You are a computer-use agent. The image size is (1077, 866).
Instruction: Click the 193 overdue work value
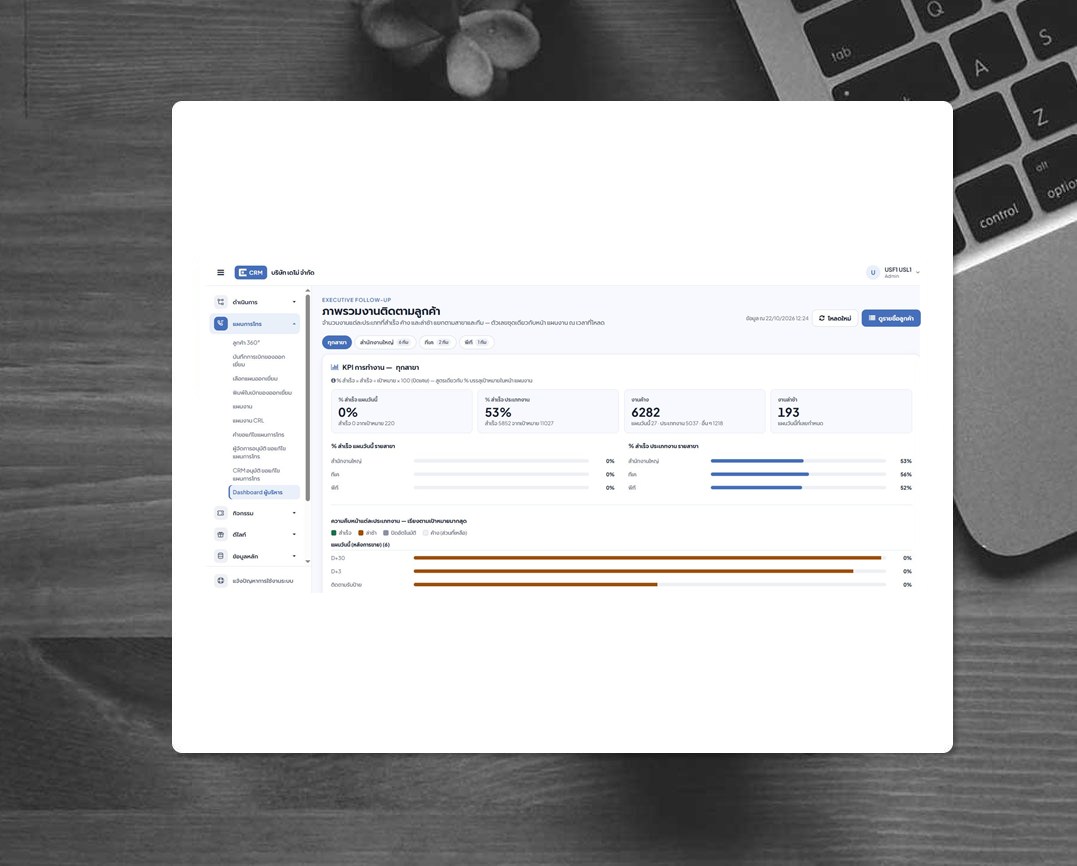(x=789, y=412)
